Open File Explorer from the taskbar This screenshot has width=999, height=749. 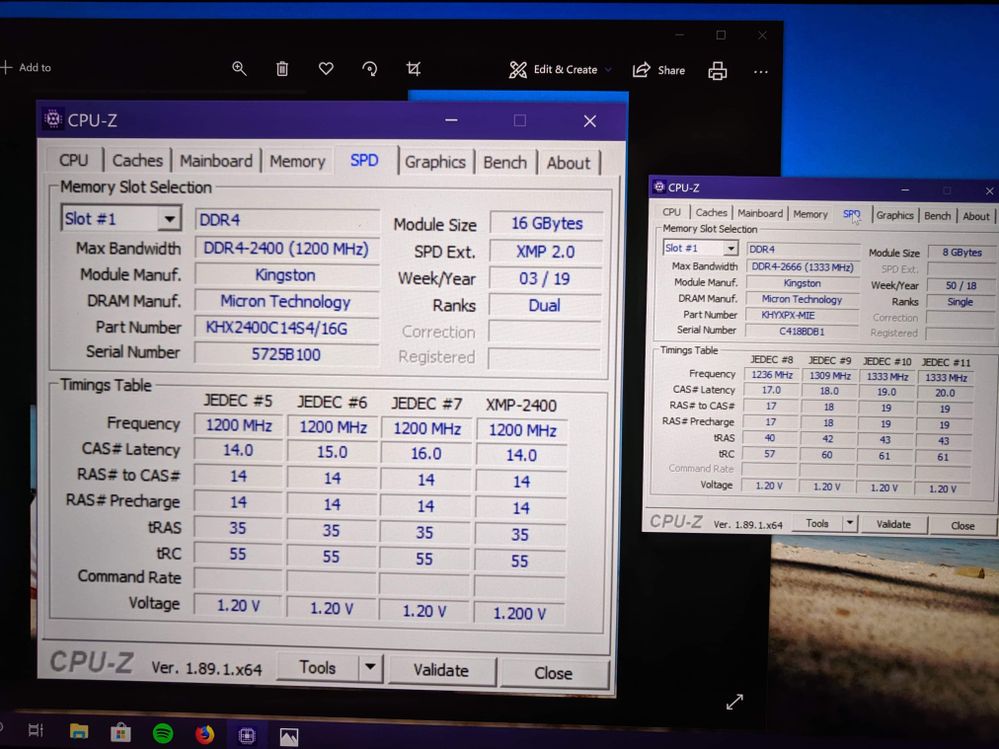point(79,733)
